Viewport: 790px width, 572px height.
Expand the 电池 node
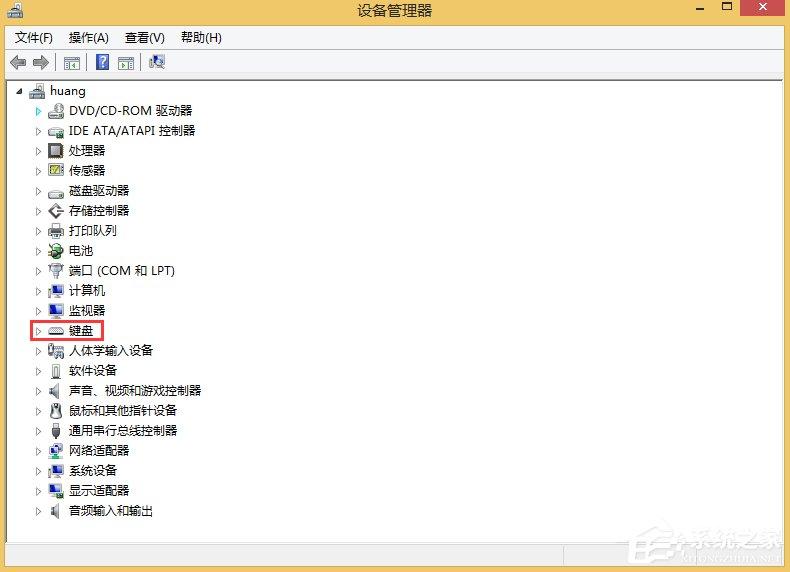tap(38, 251)
